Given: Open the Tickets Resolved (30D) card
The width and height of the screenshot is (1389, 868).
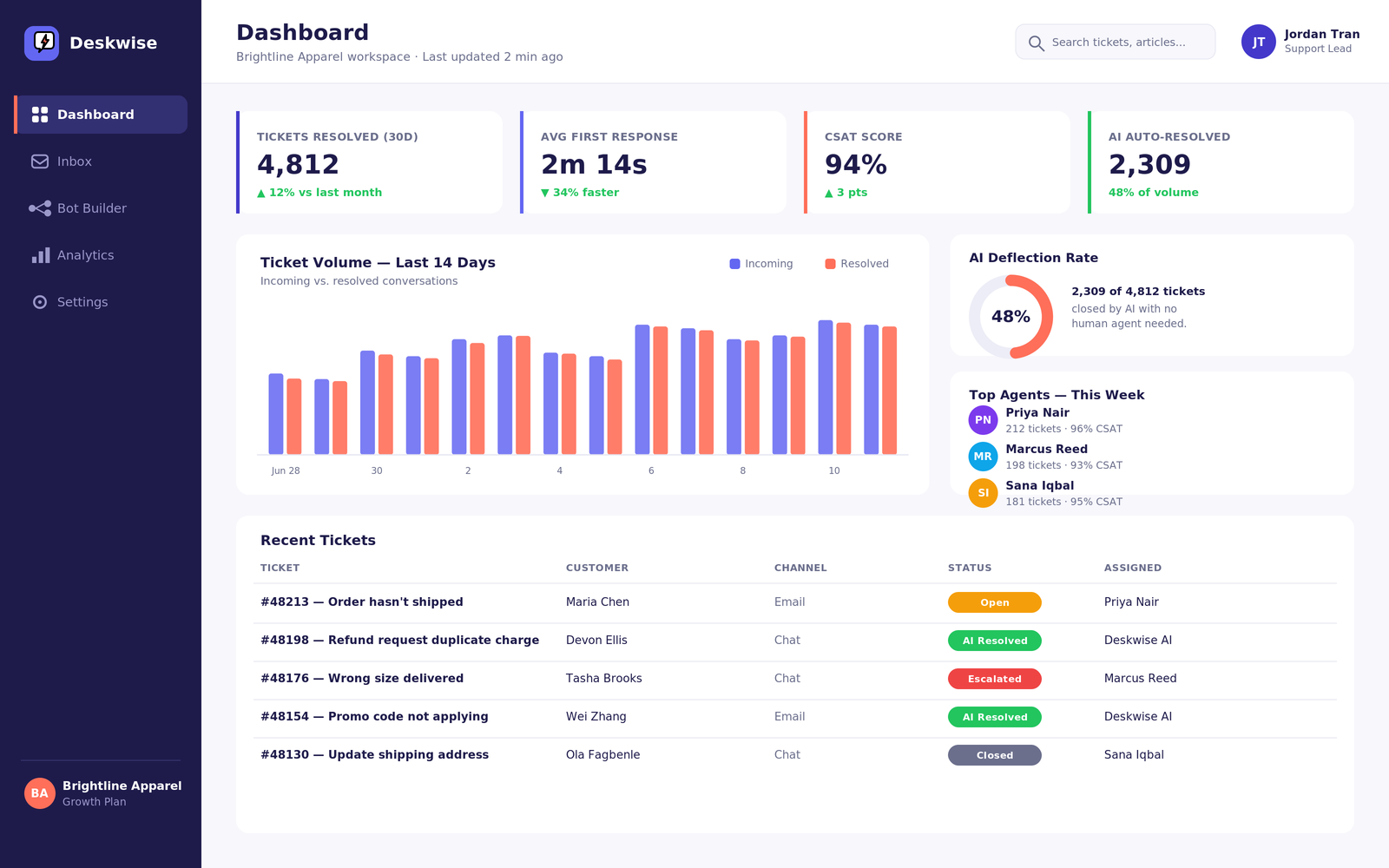Looking at the screenshot, I should coord(369,162).
